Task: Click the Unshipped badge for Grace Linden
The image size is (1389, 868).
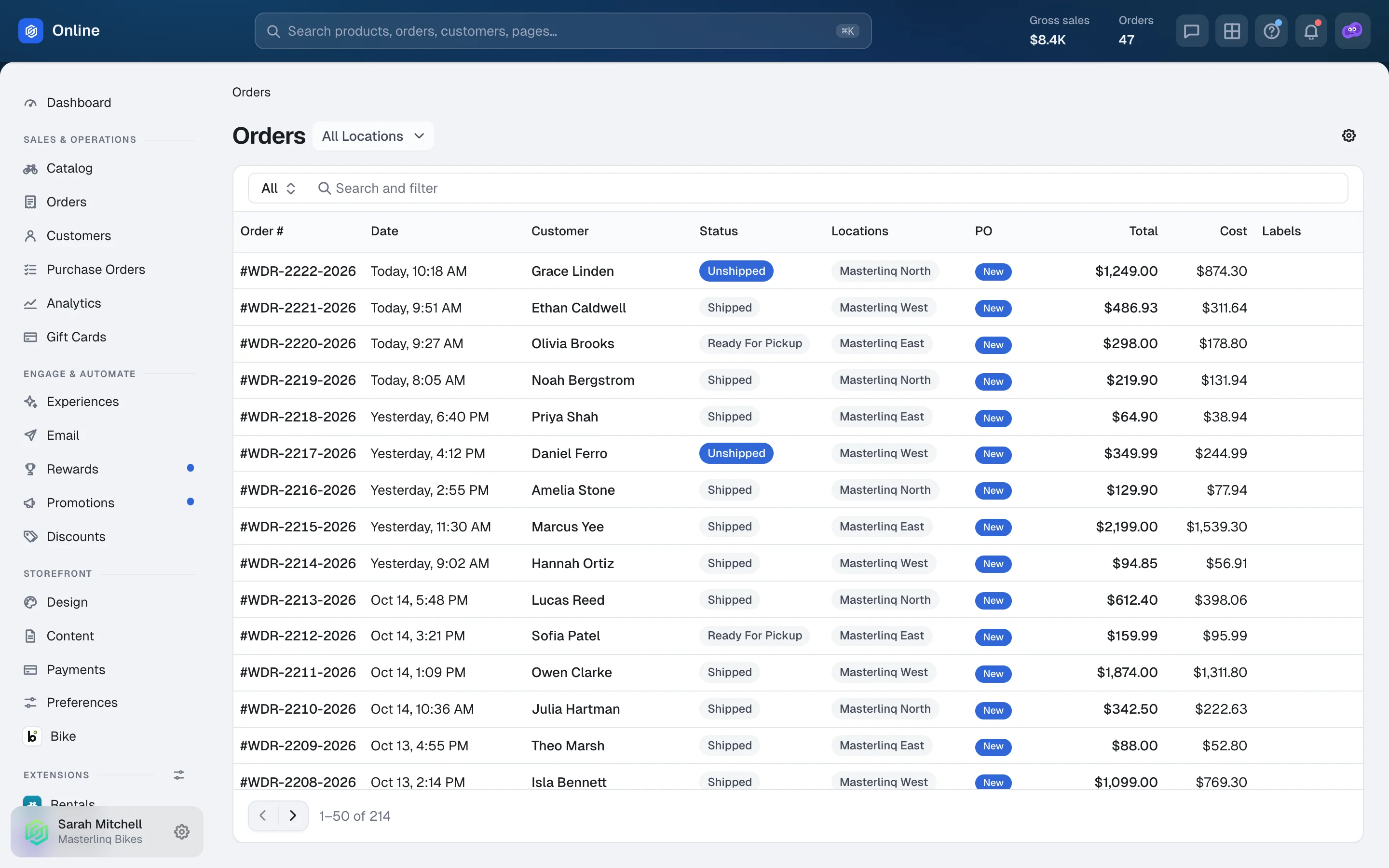Action: coord(736,271)
